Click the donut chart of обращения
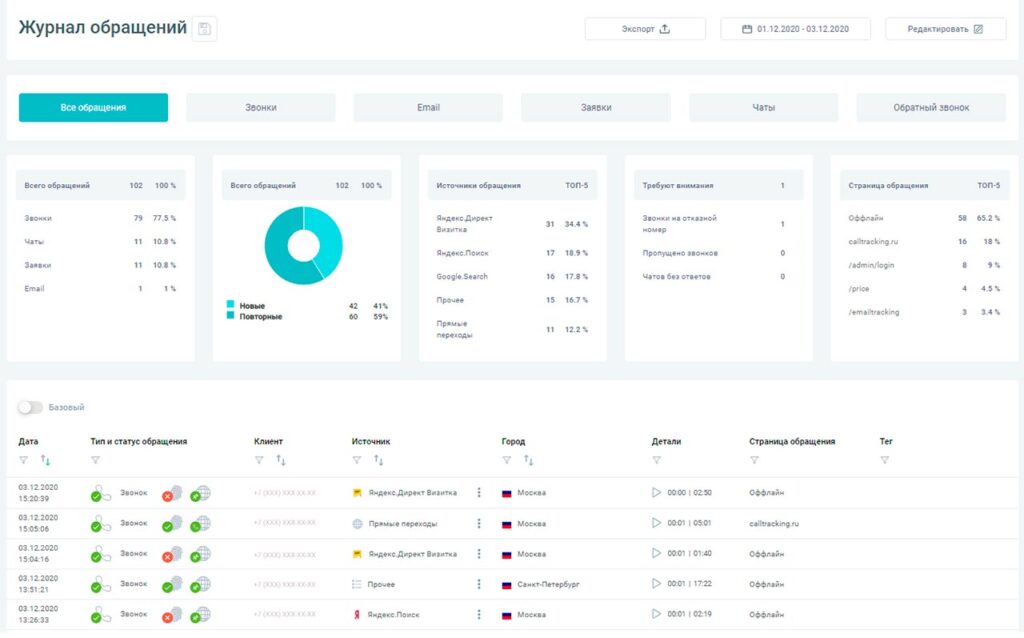The image size is (1024, 638). click(x=303, y=245)
